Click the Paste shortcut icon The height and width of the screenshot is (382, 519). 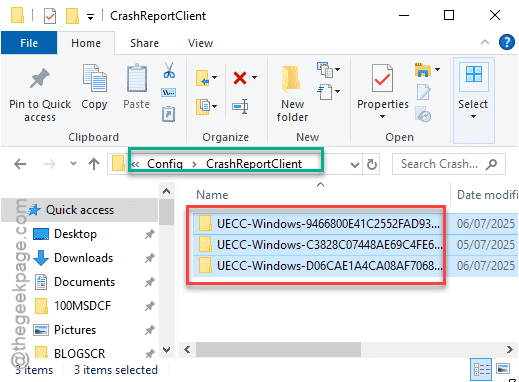tap(169, 114)
